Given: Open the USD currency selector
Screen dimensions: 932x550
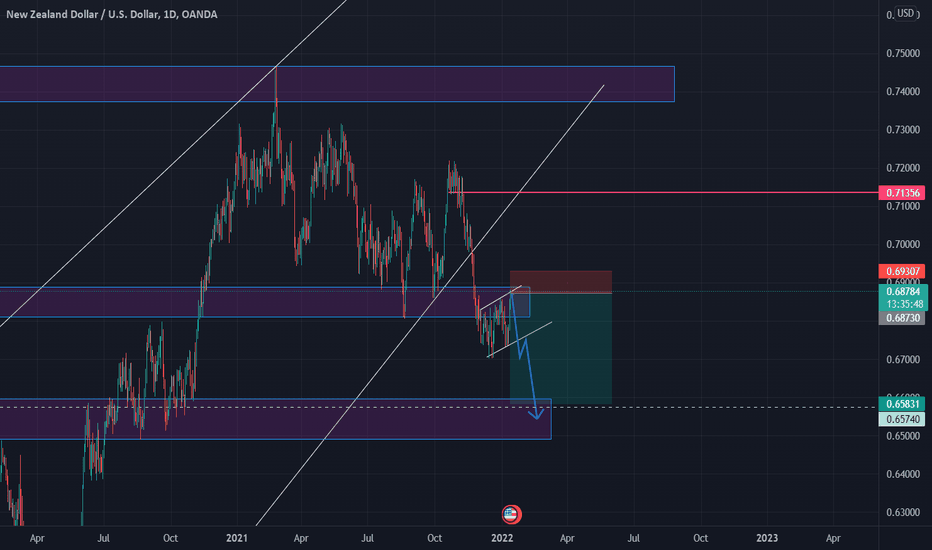Looking at the screenshot, I should (x=905, y=13).
